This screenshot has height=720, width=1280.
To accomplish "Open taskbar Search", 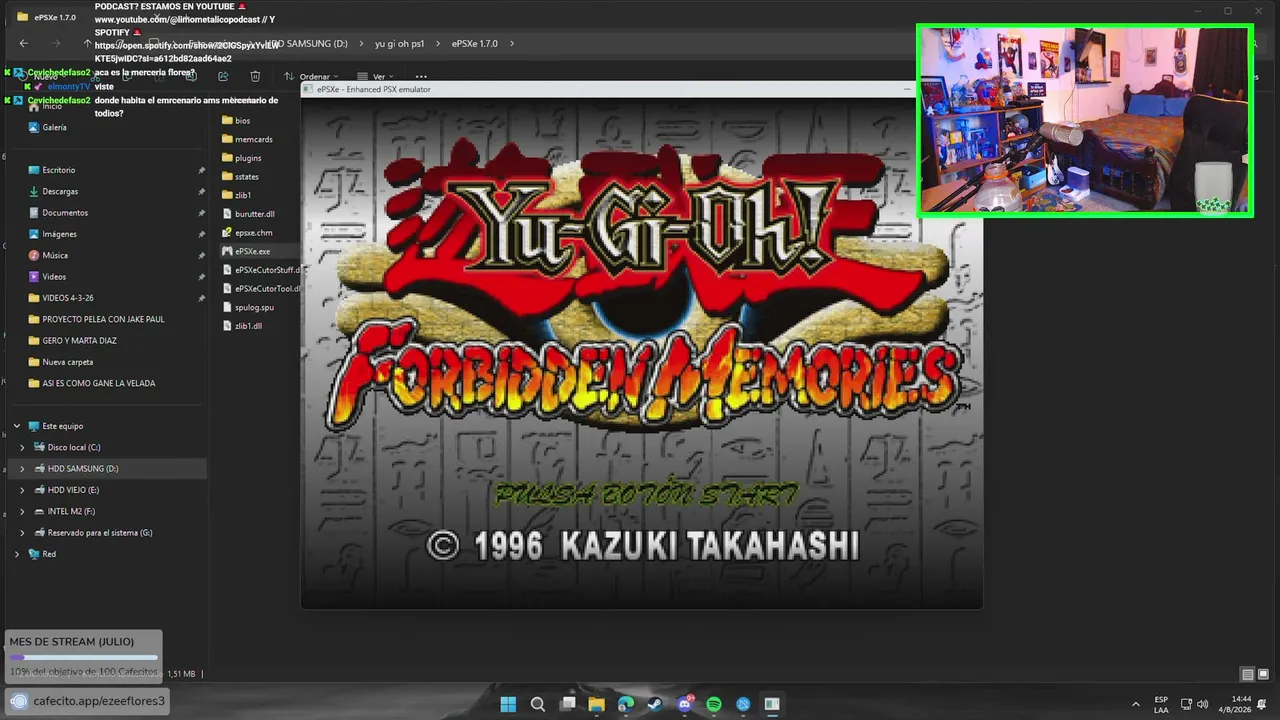I will click(x=538, y=704).
